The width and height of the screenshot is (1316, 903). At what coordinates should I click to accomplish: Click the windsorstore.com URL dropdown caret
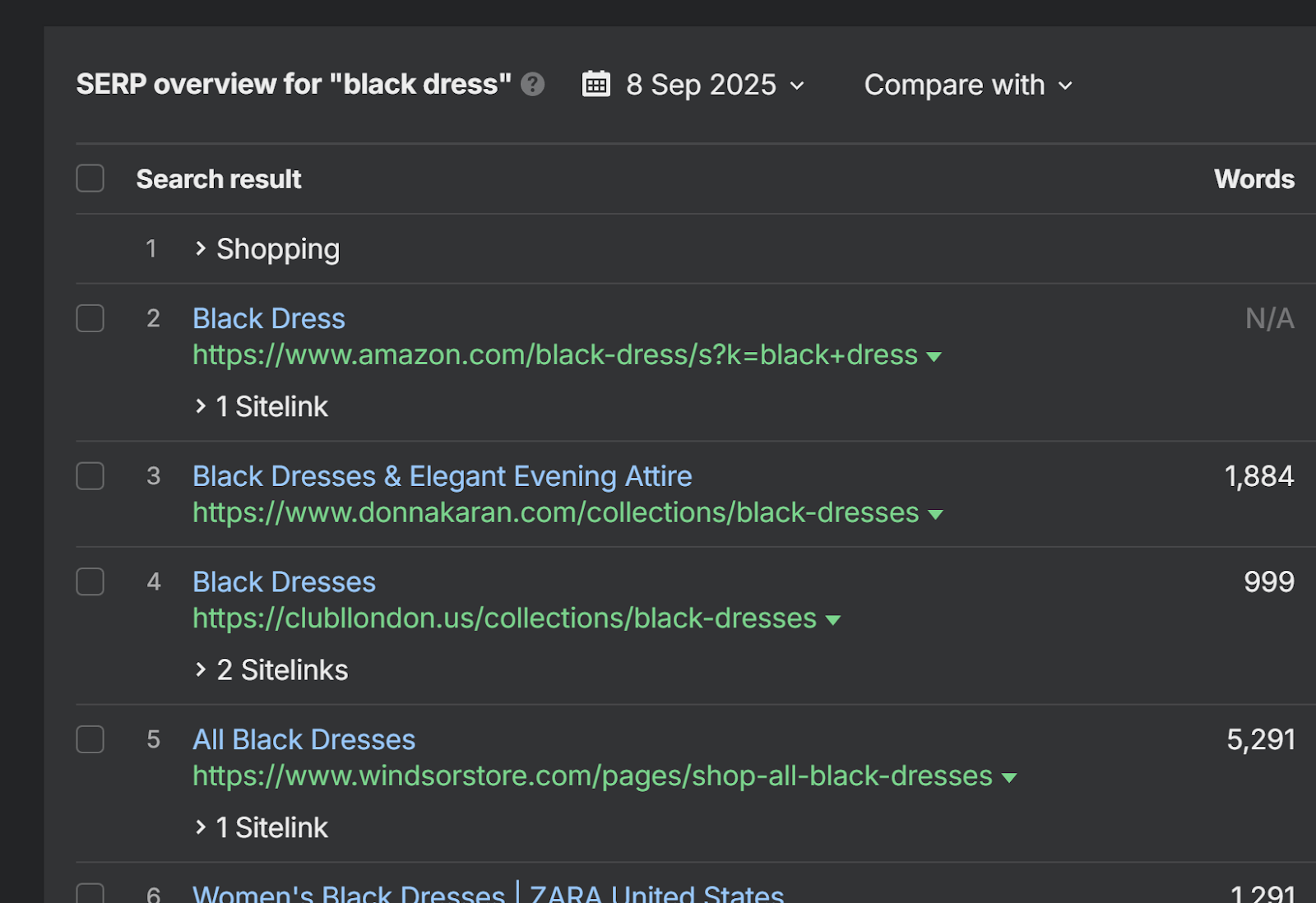click(x=1009, y=778)
